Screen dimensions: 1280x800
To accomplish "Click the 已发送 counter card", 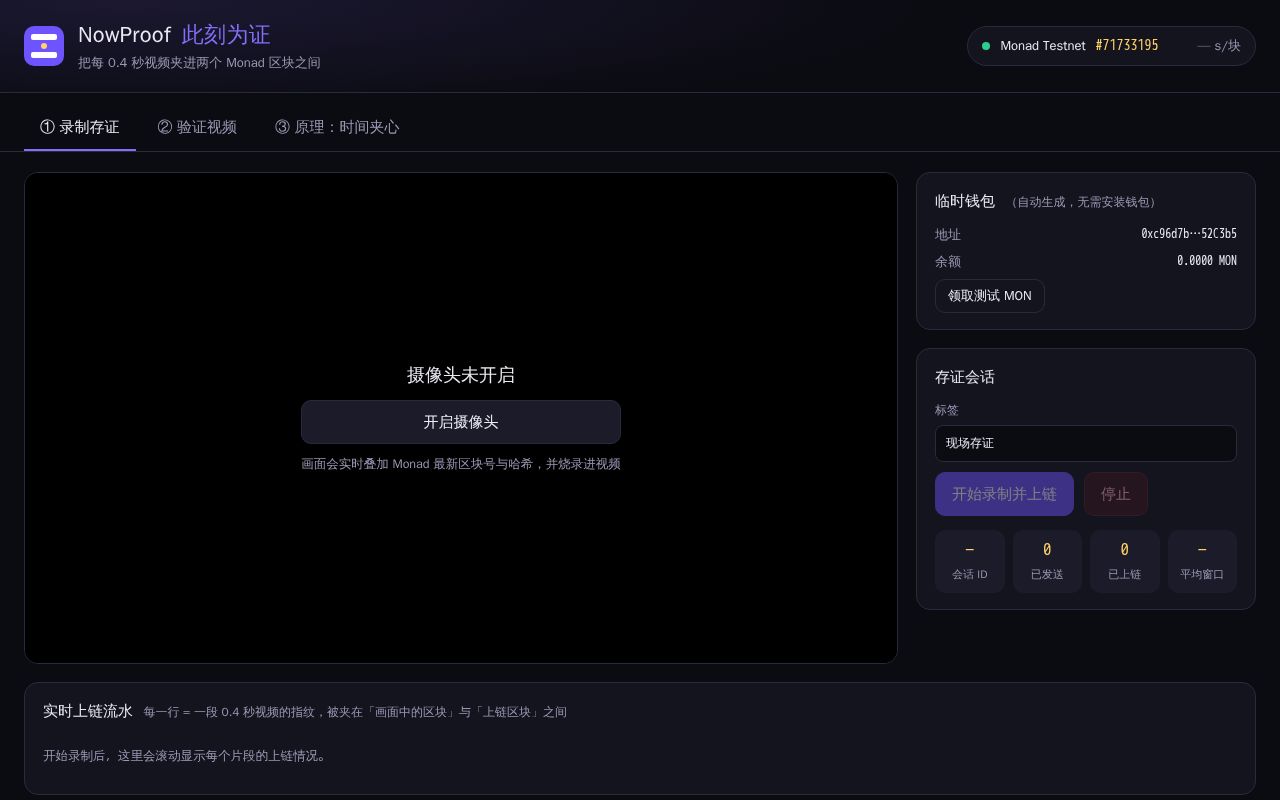I will point(1047,561).
